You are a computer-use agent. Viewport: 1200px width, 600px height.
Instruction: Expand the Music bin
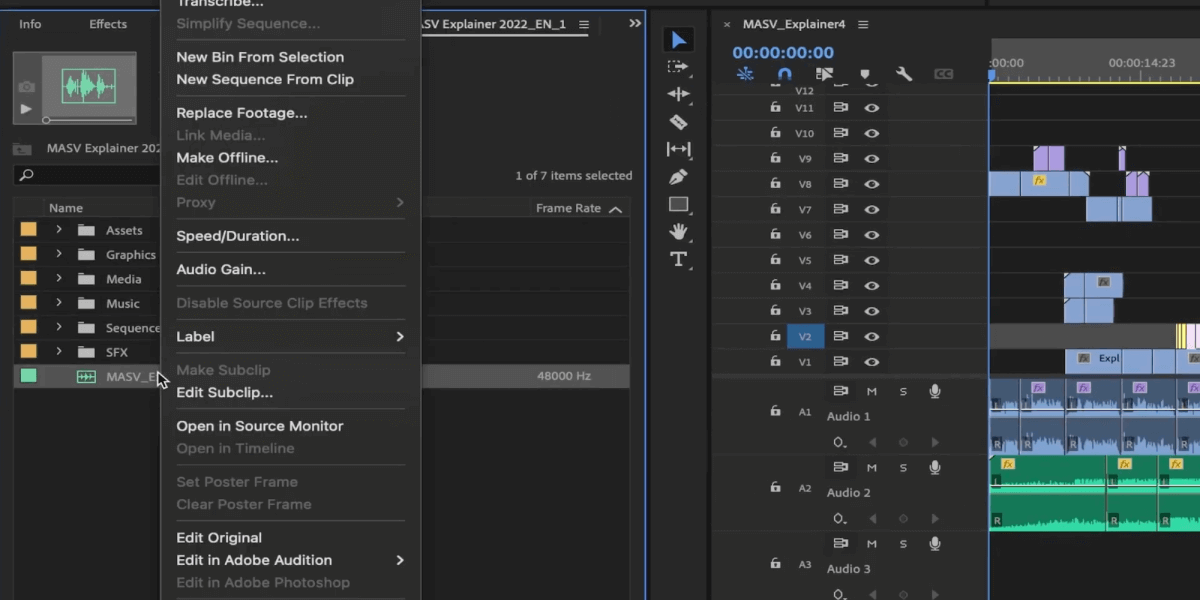pyautogui.click(x=59, y=303)
